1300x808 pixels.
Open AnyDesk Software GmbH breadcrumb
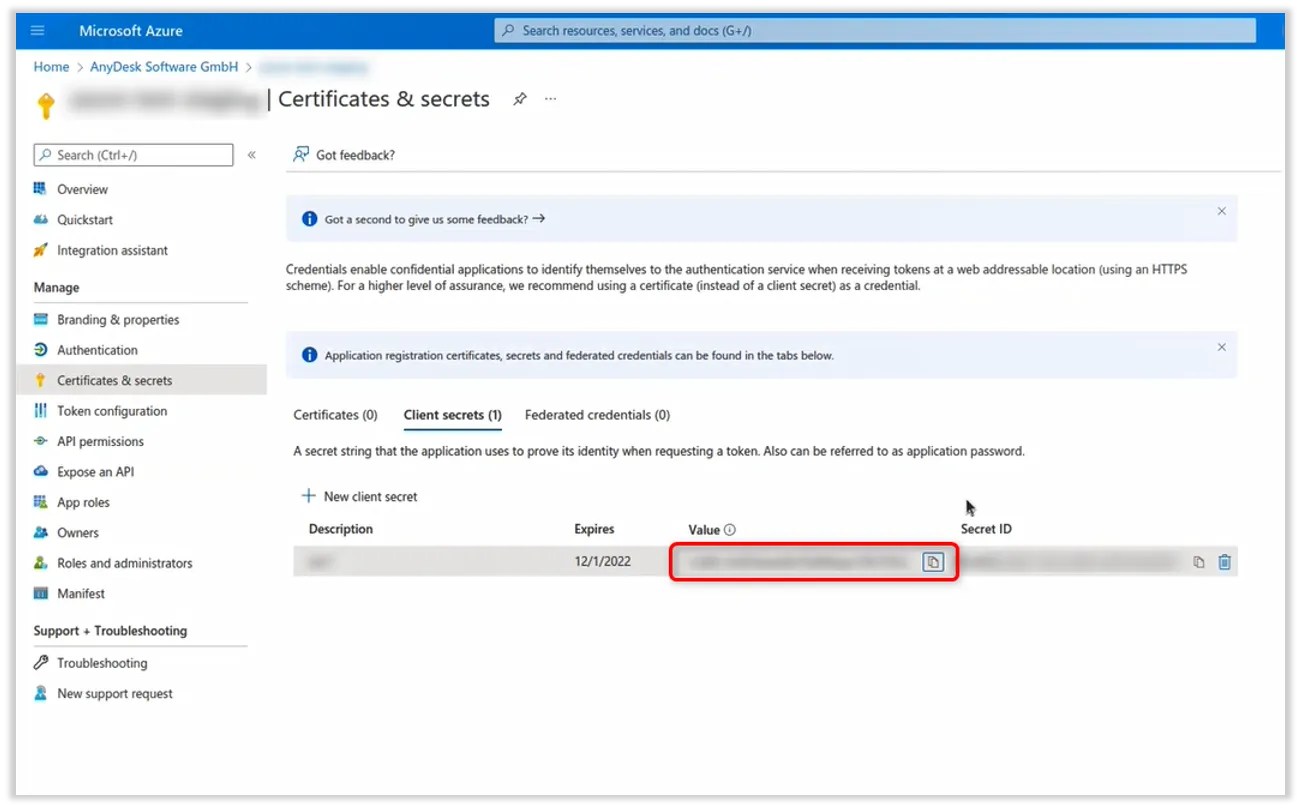click(164, 67)
